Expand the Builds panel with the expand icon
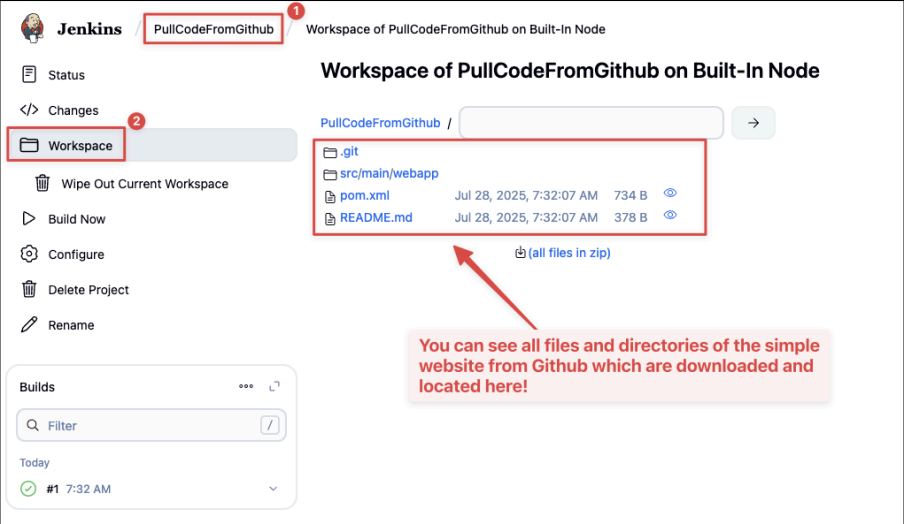904x524 pixels. coord(274,386)
